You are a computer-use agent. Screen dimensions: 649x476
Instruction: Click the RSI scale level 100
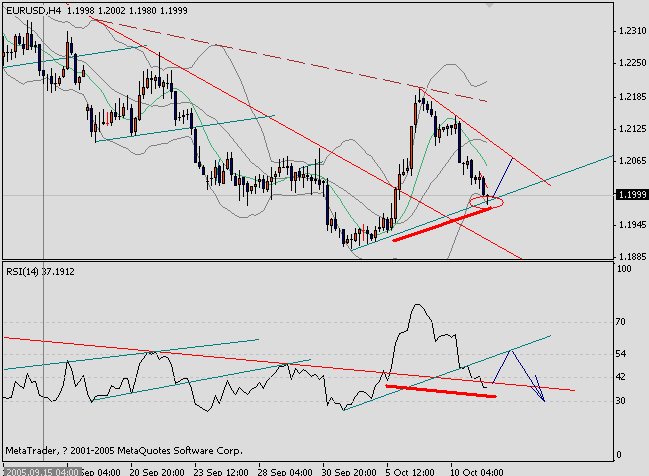point(624,269)
